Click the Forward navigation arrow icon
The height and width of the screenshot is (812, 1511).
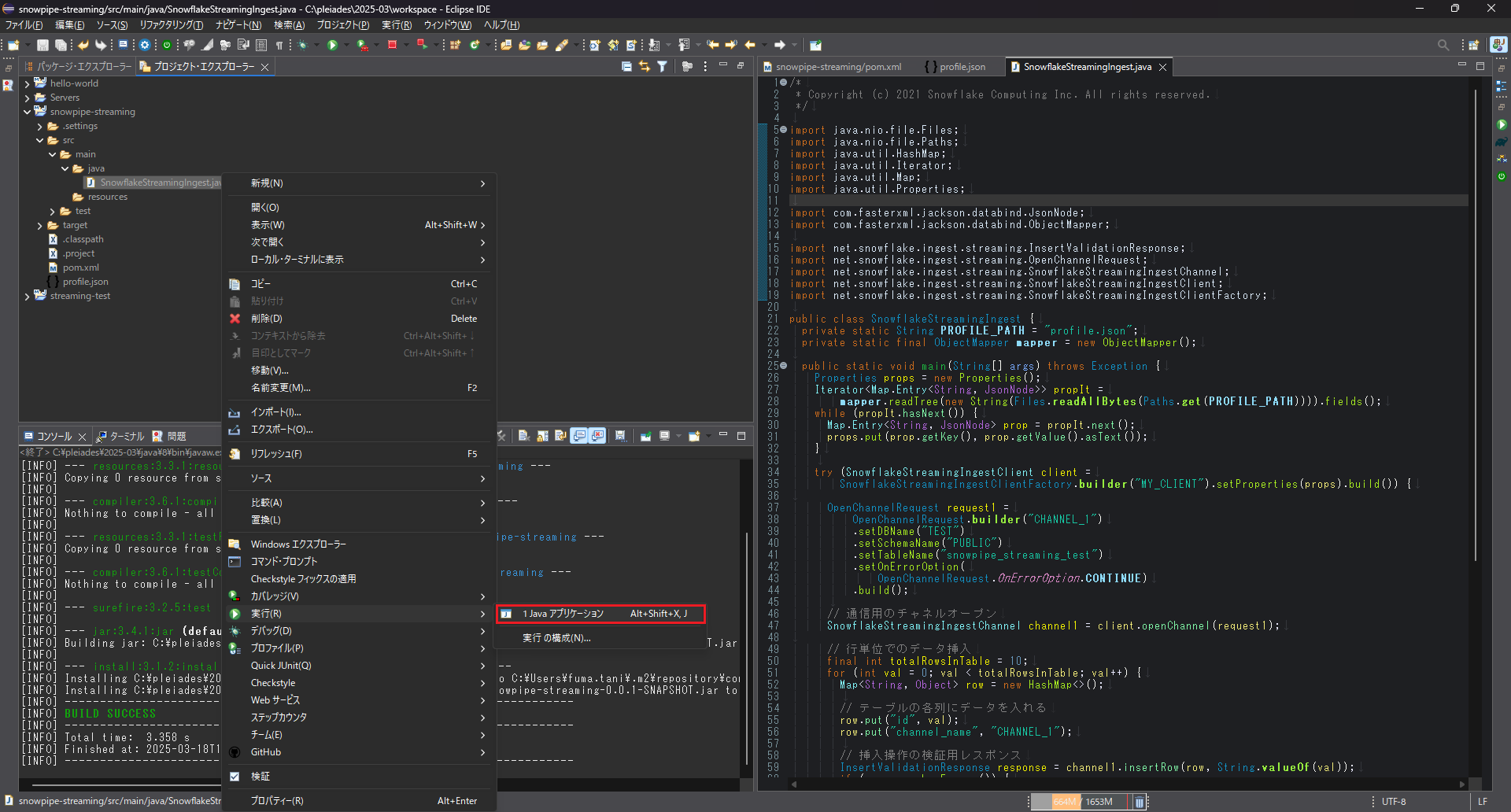779,45
